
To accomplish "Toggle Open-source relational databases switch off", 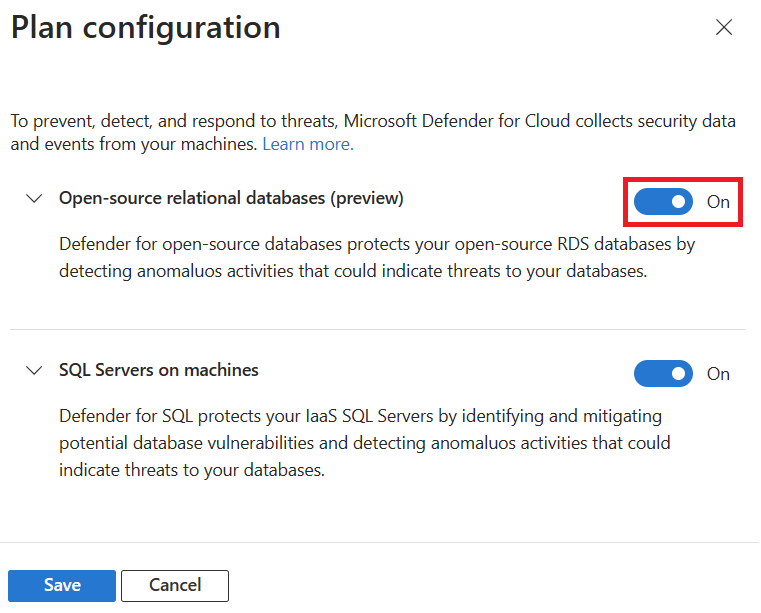I will click(663, 201).
